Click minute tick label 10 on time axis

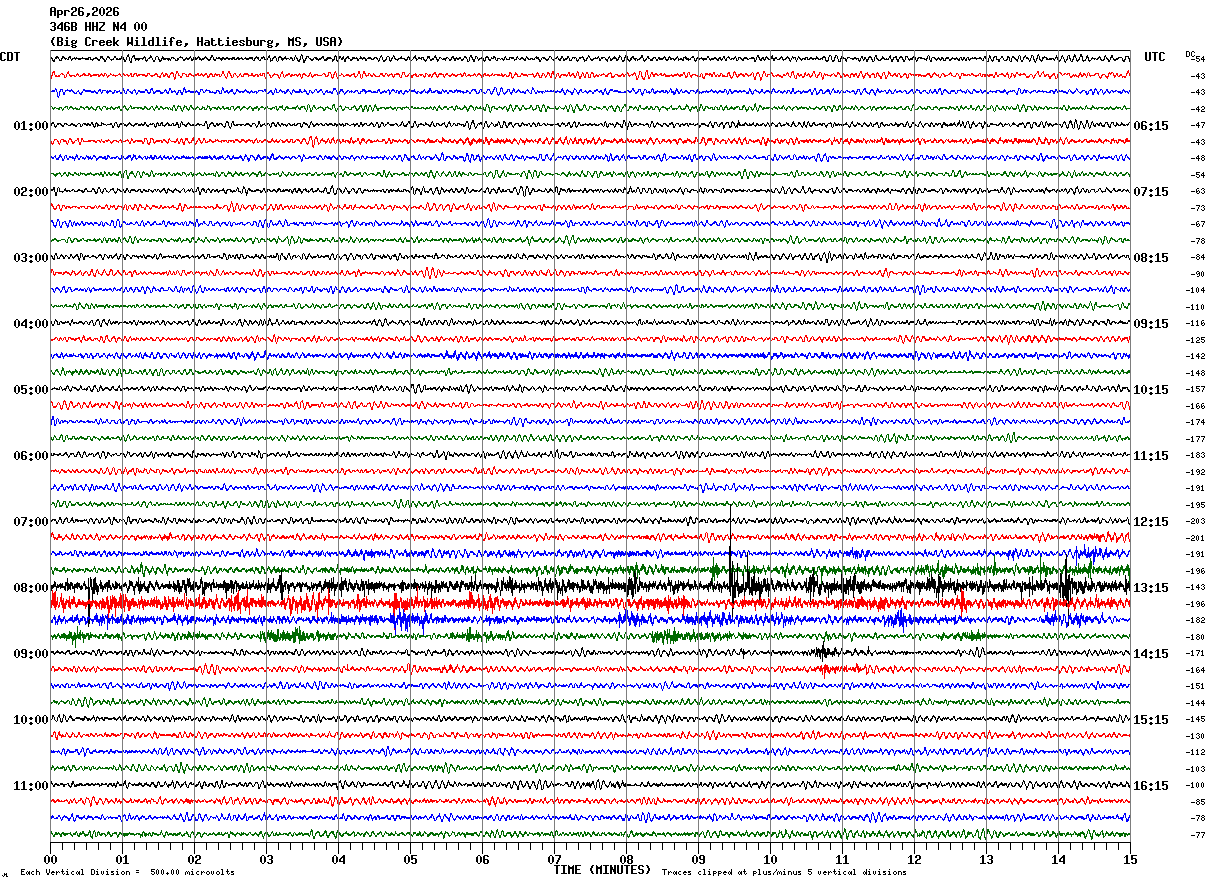point(770,860)
